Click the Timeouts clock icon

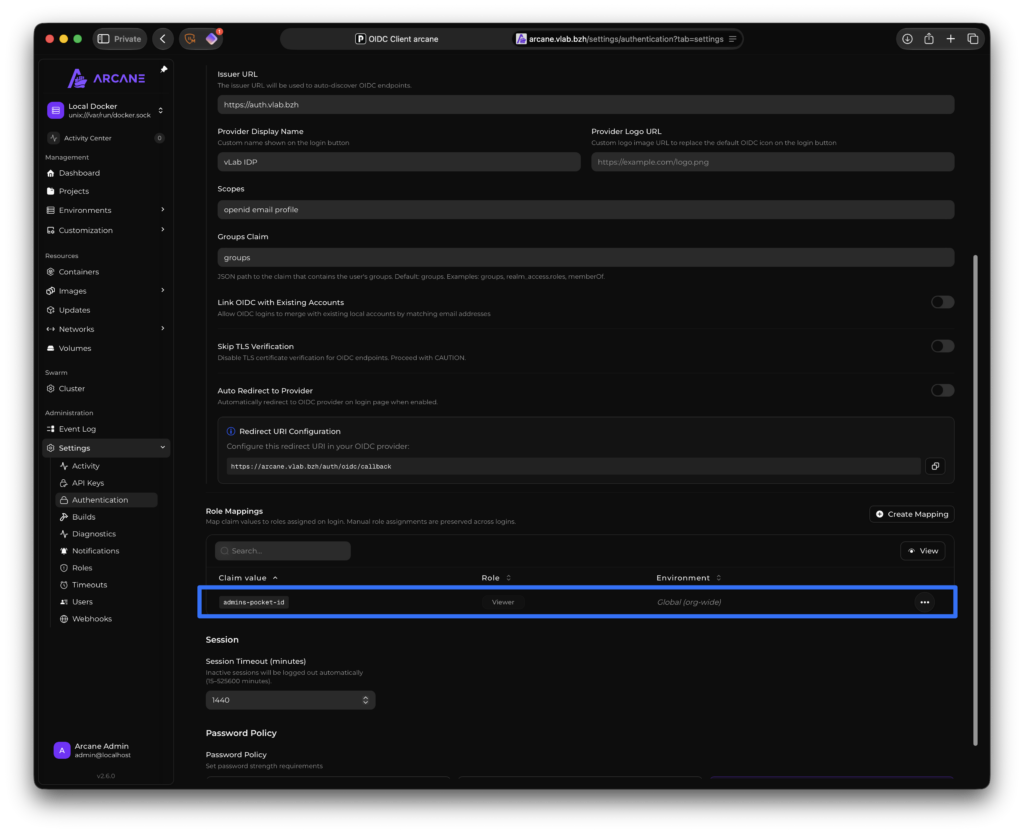[x=63, y=585]
